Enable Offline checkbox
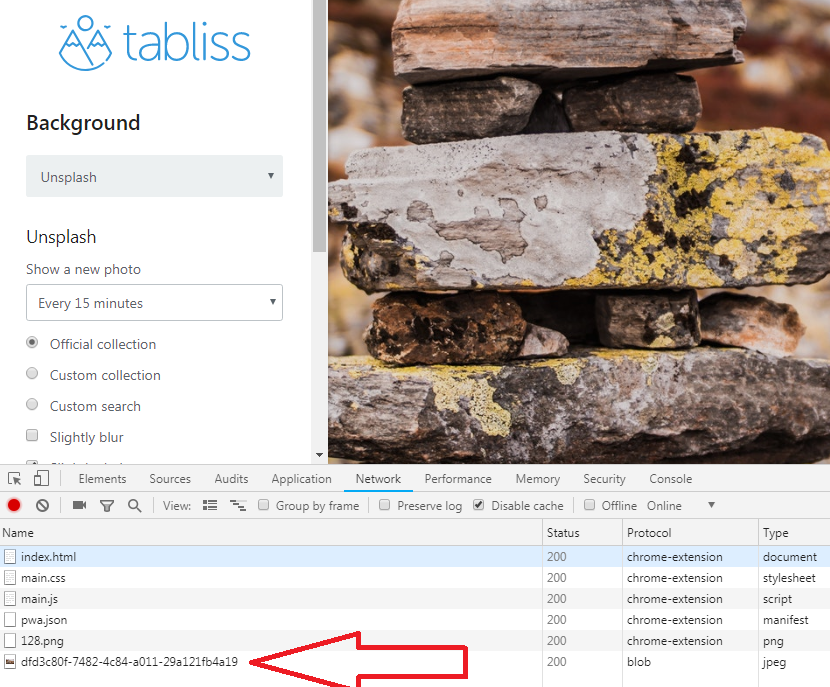The image size is (830, 687). [589, 505]
